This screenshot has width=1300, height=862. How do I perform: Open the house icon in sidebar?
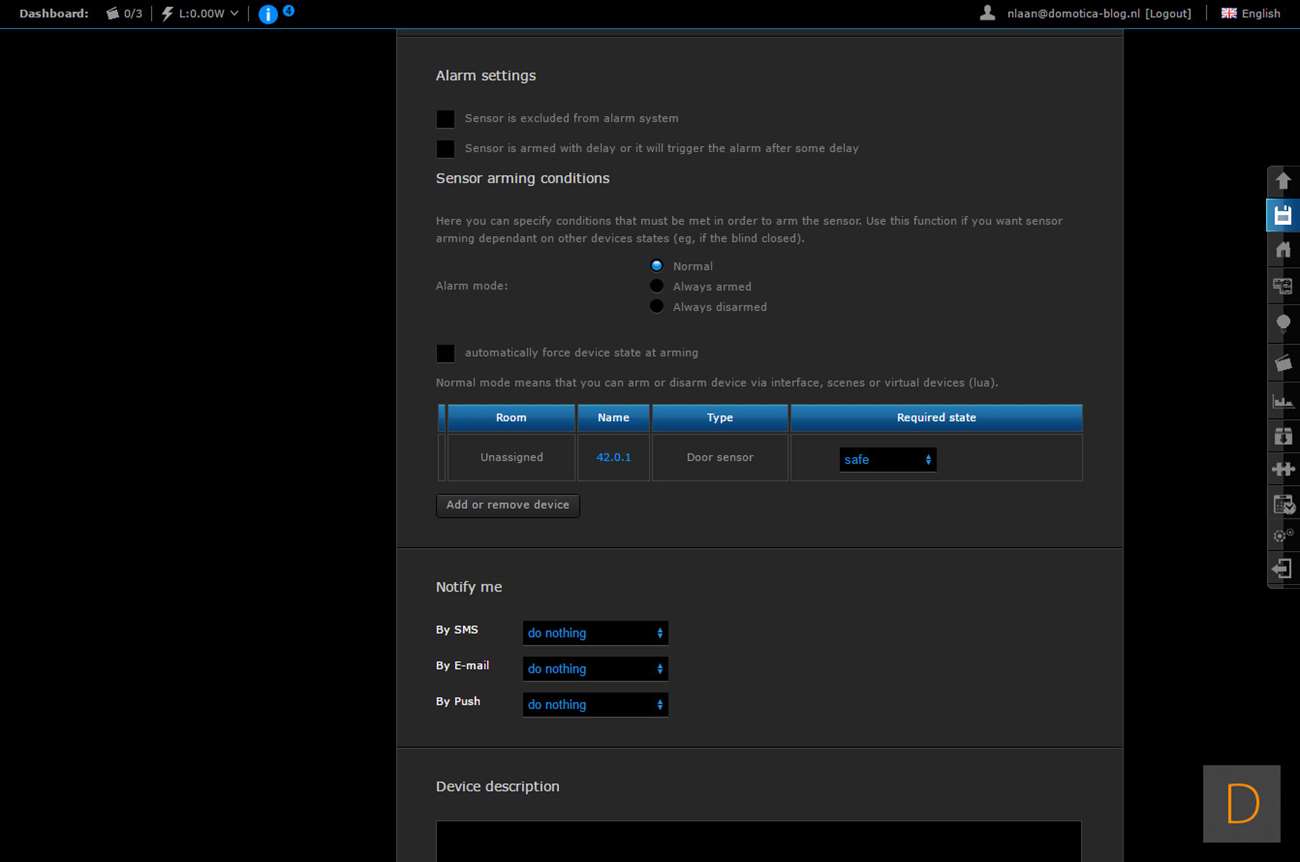point(1283,249)
